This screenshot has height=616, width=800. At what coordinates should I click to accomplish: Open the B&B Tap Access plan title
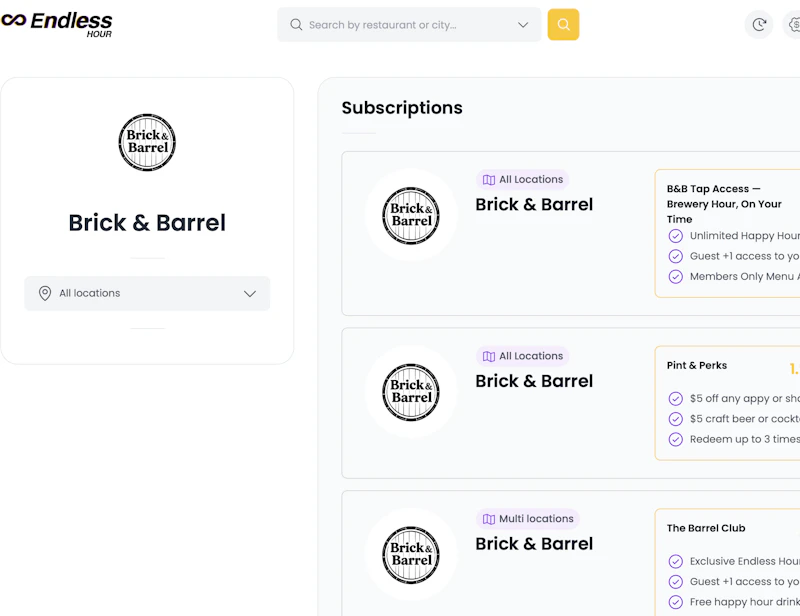click(x=723, y=204)
